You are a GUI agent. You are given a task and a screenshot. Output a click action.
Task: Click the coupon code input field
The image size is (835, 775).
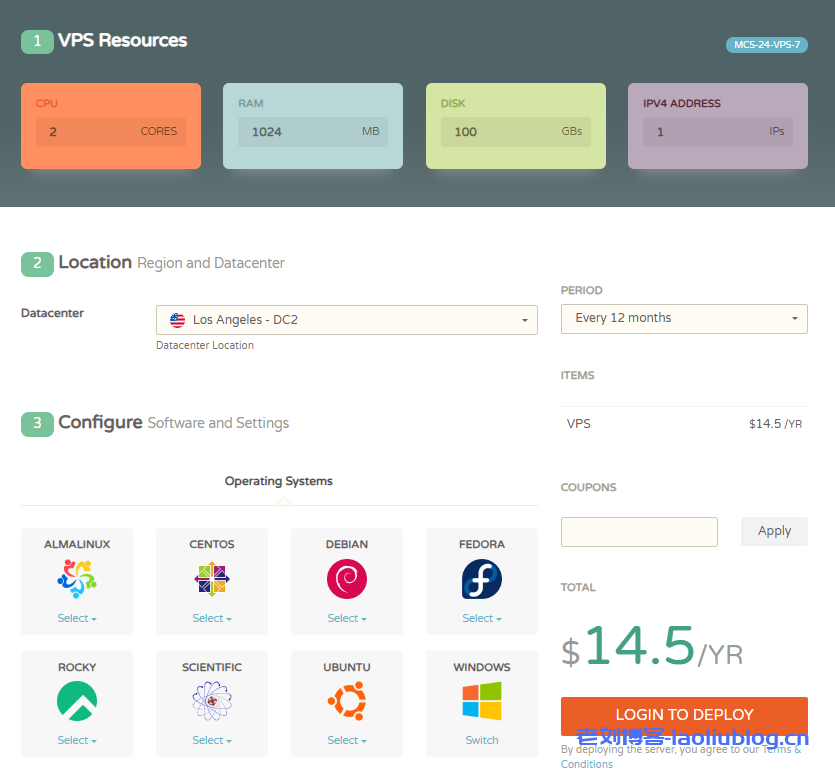click(639, 531)
